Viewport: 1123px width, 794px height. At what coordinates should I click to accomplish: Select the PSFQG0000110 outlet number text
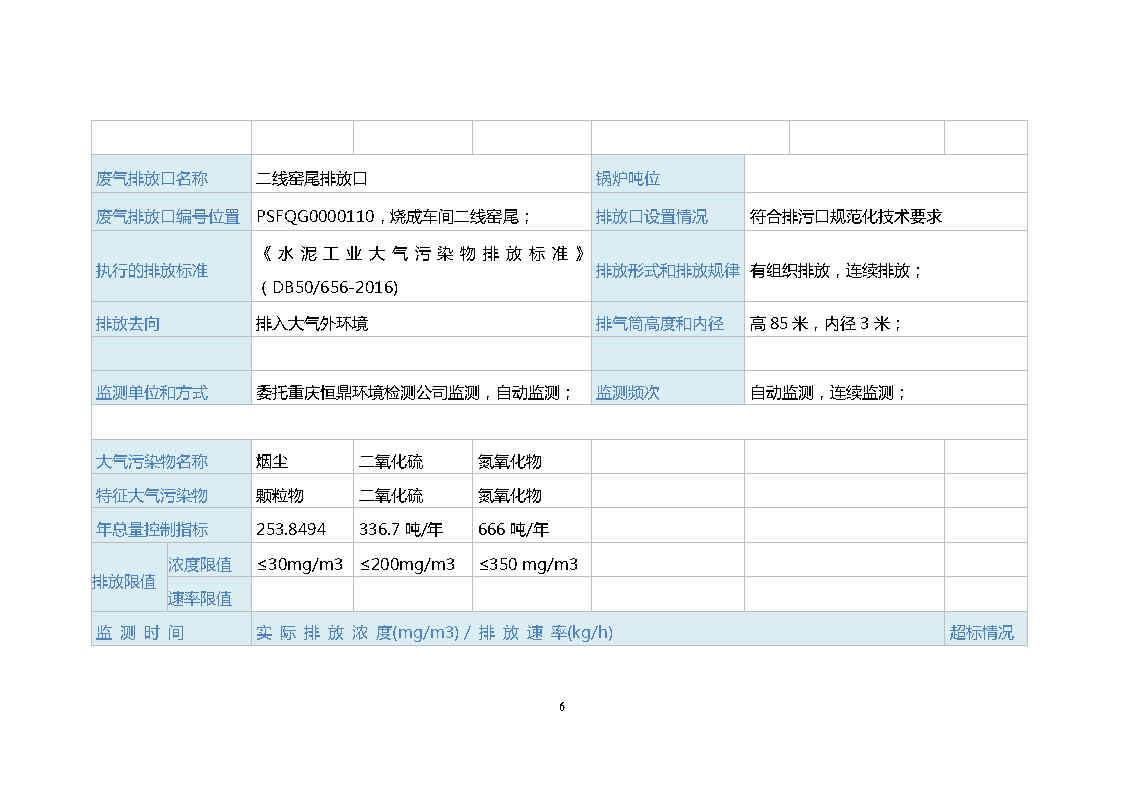click(315, 216)
